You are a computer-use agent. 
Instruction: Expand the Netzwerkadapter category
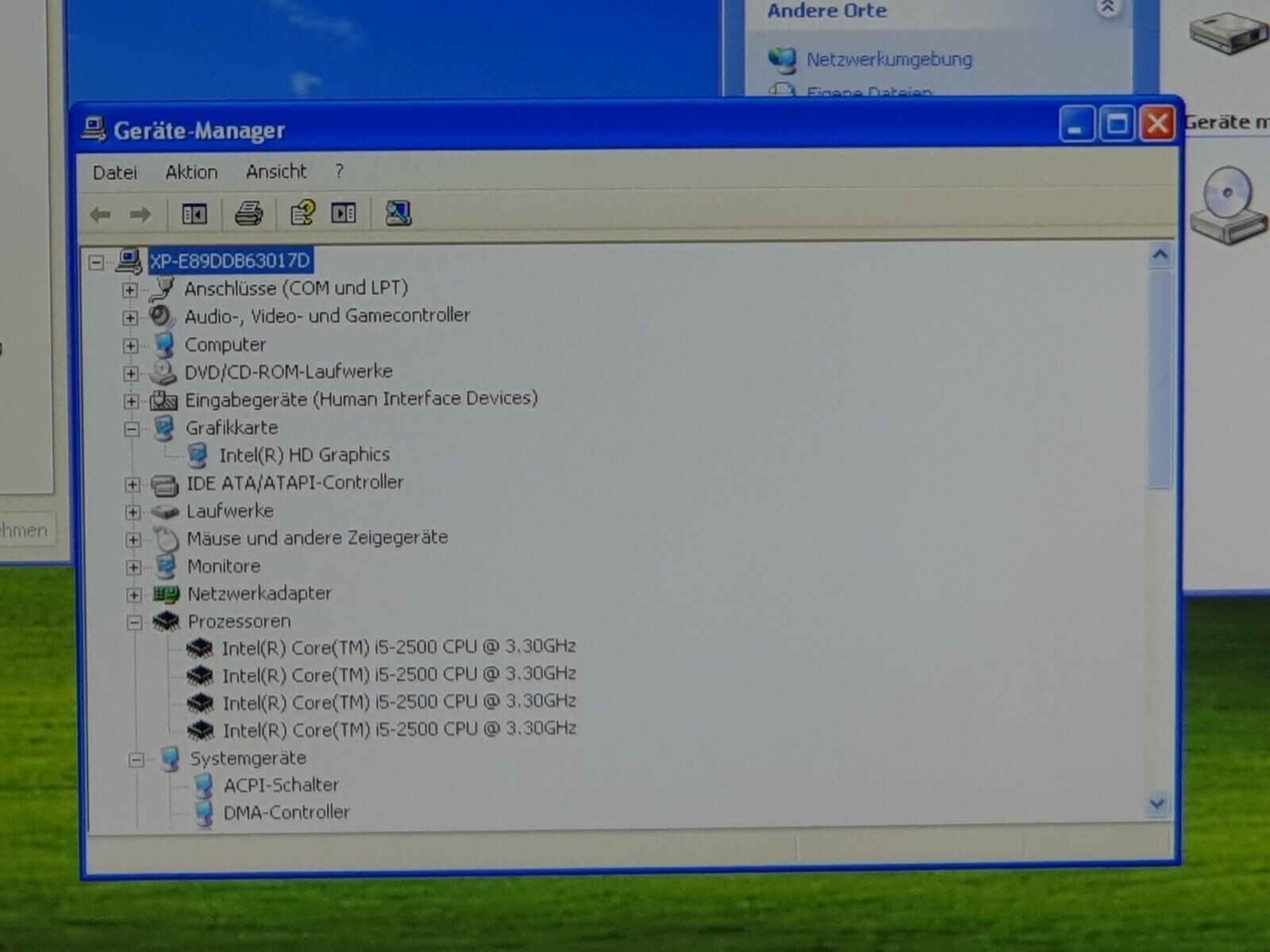133,595
